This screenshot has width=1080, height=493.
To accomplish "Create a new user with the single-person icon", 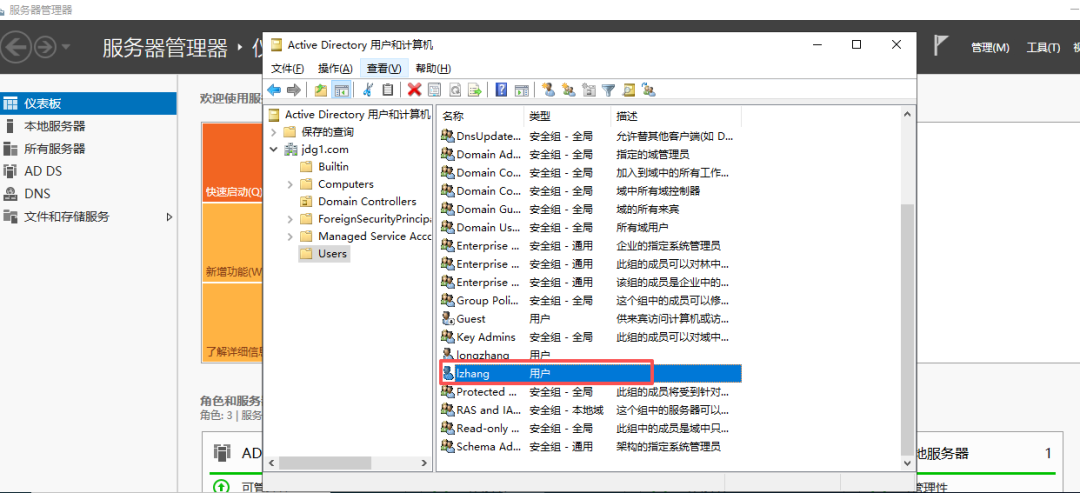I will point(548,90).
